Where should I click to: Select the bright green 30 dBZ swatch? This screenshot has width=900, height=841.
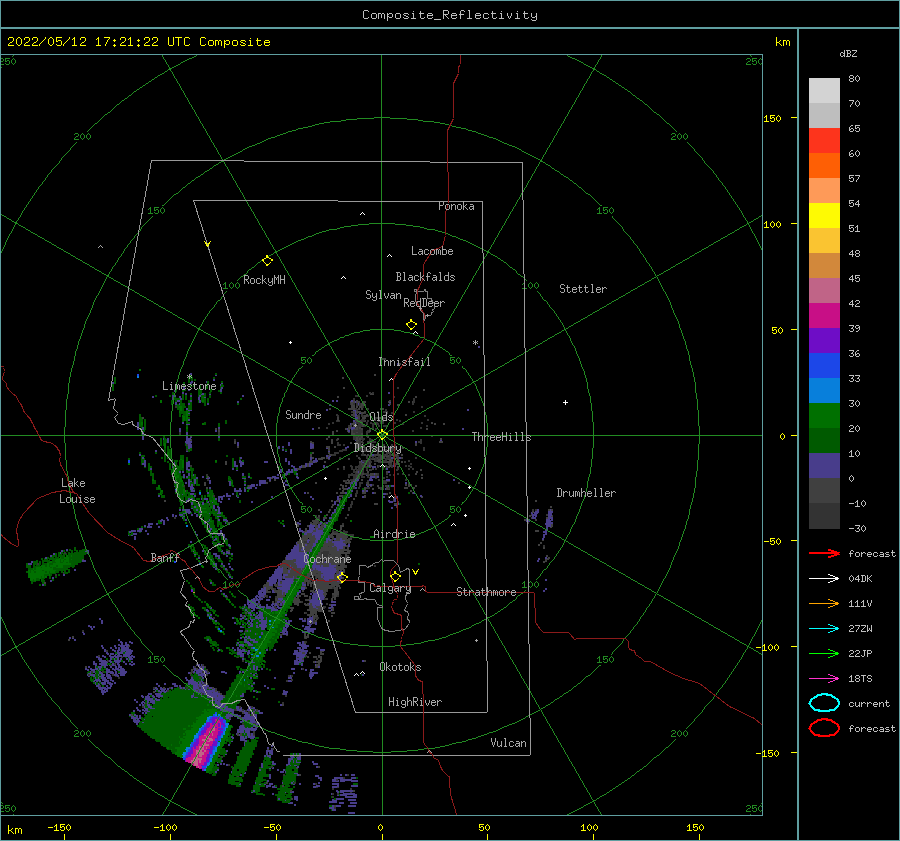click(824, 415)
